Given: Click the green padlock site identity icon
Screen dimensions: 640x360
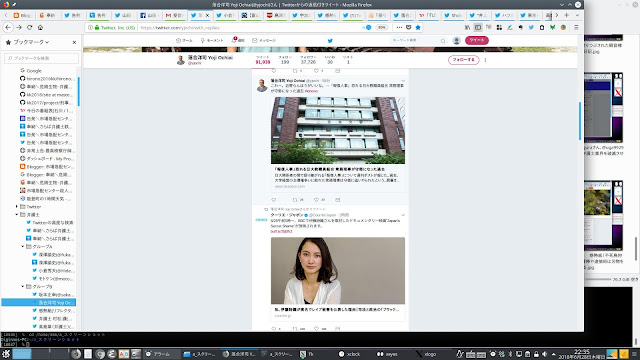Looking at the screenshot, I should pos(97,27).
